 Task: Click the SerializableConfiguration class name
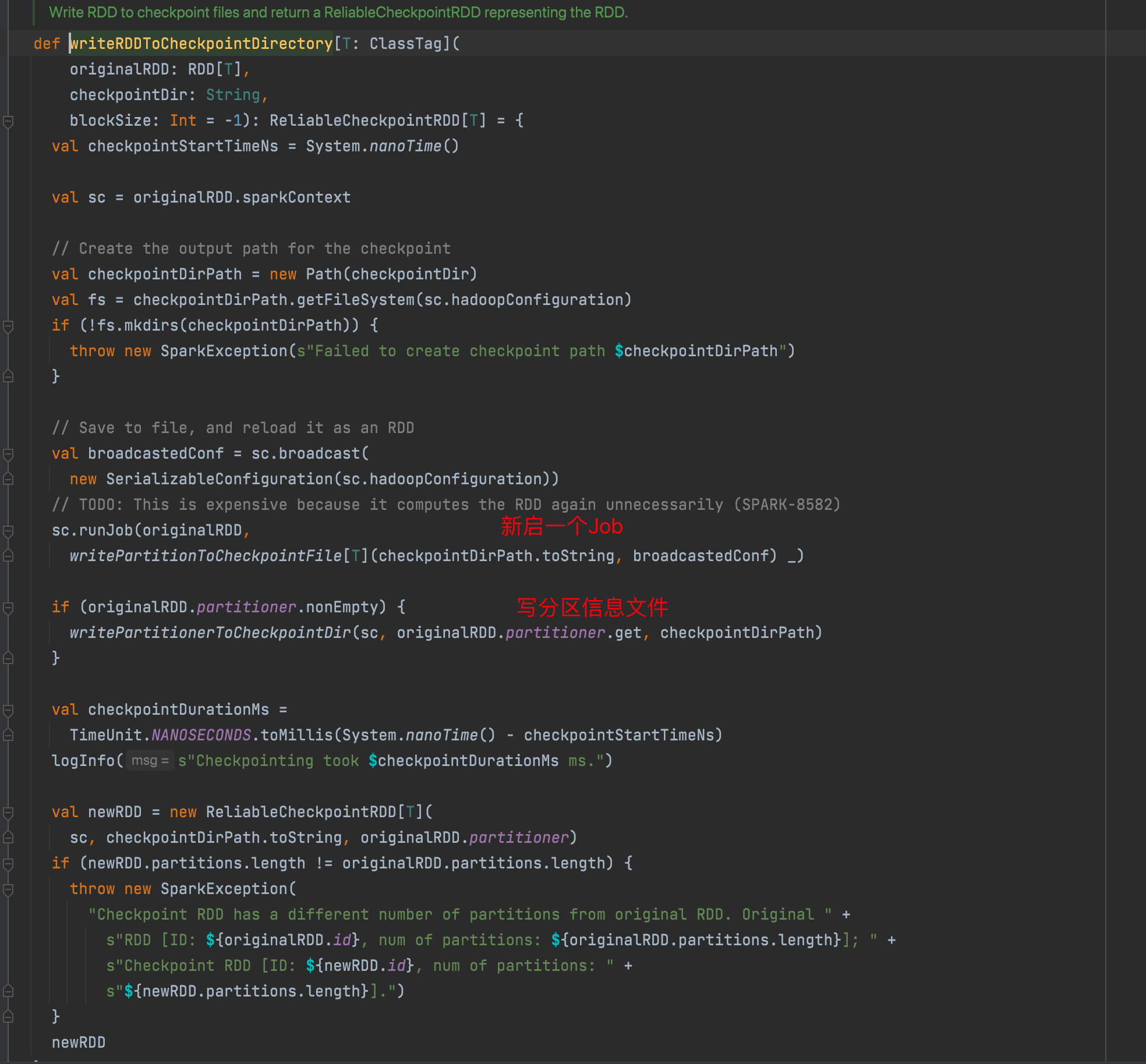pyautogui.click(x=219, y=479)
